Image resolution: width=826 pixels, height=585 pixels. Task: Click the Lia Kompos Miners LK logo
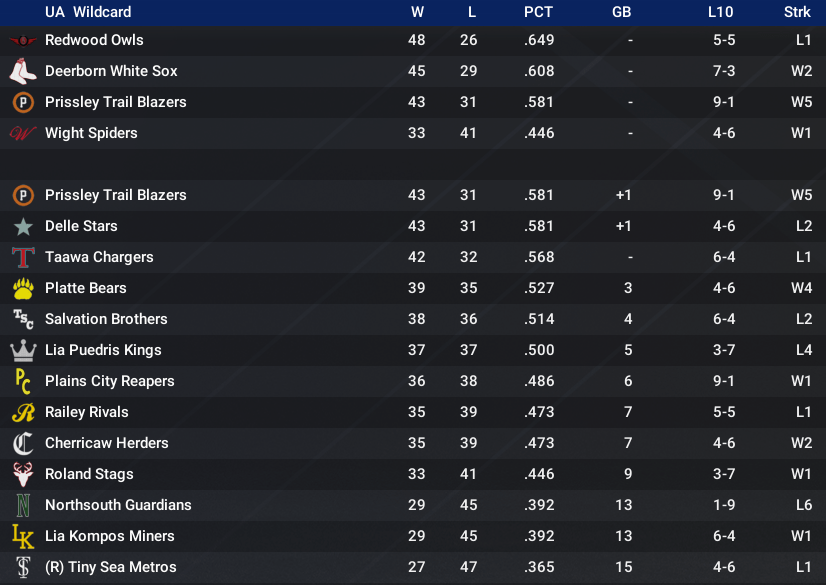(x=23, y=536)
